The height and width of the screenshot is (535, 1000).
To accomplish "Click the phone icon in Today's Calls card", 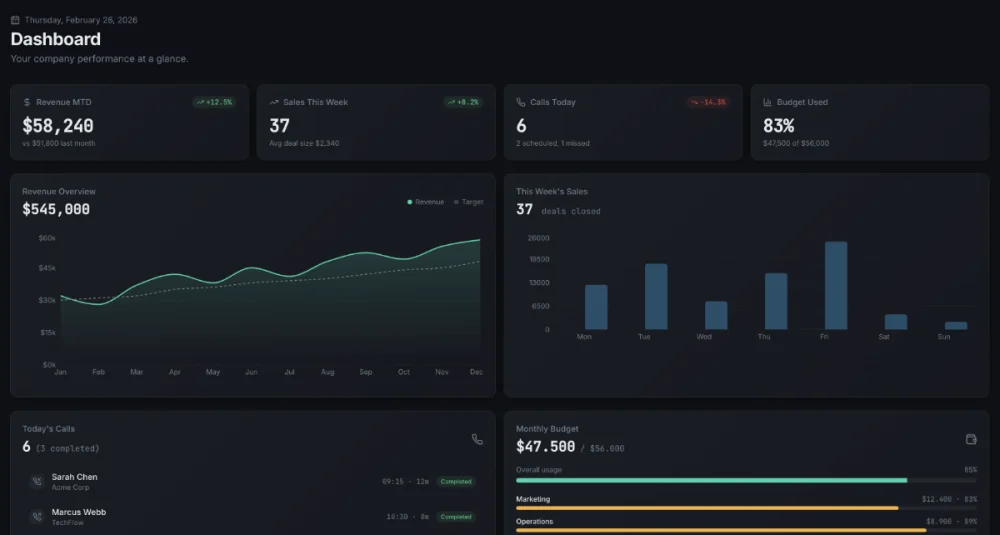I will click(x=477, y=439).
